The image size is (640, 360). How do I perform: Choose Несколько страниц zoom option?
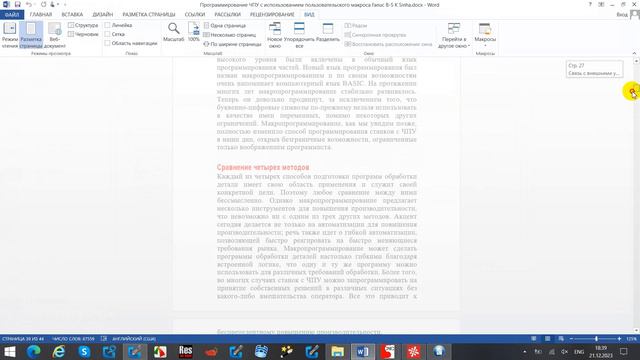[x=230, y=35]
